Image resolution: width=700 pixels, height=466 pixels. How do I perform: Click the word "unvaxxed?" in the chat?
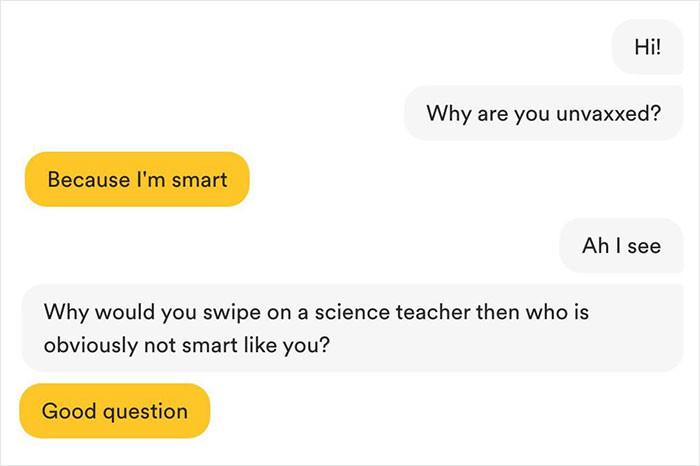pyautogui.click(x=613, y=111)
